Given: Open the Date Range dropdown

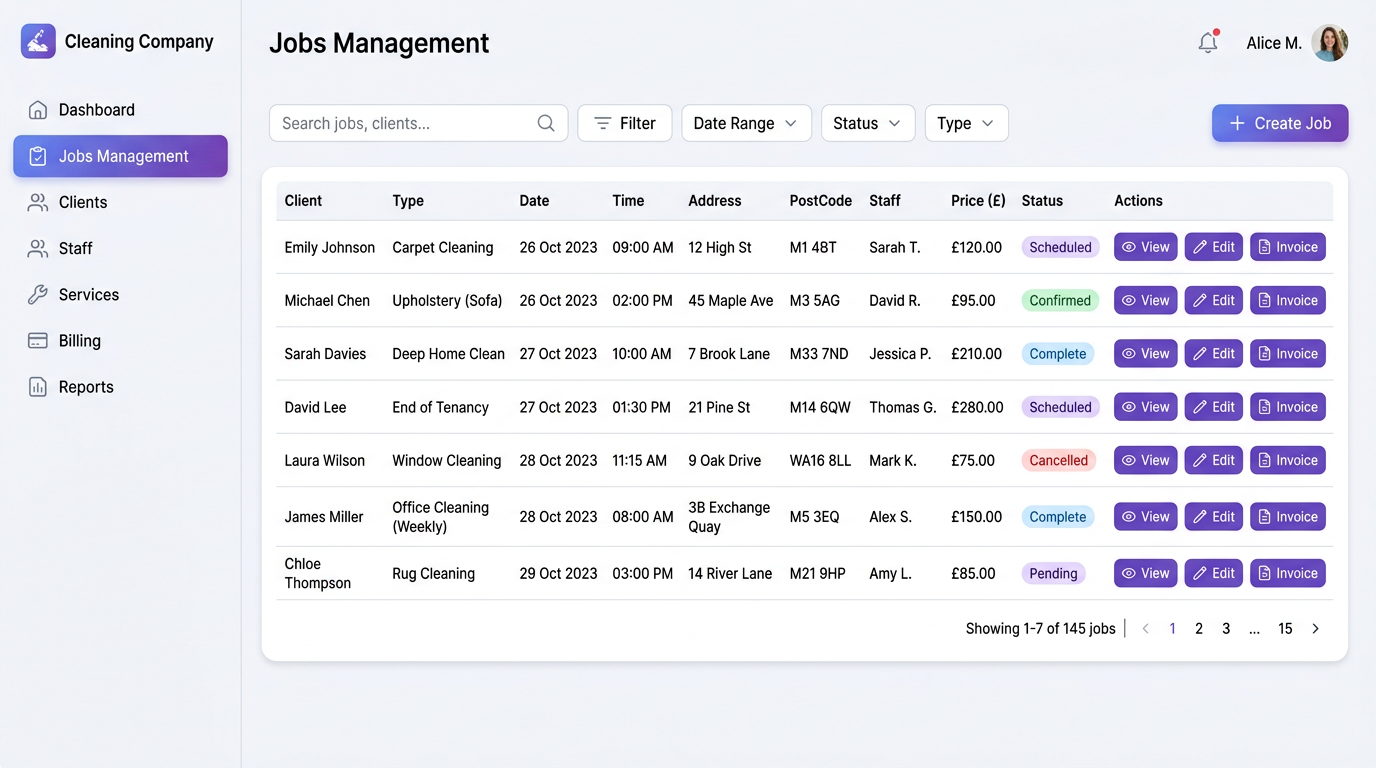Looking at the screenshot, I should click(746, 122).
